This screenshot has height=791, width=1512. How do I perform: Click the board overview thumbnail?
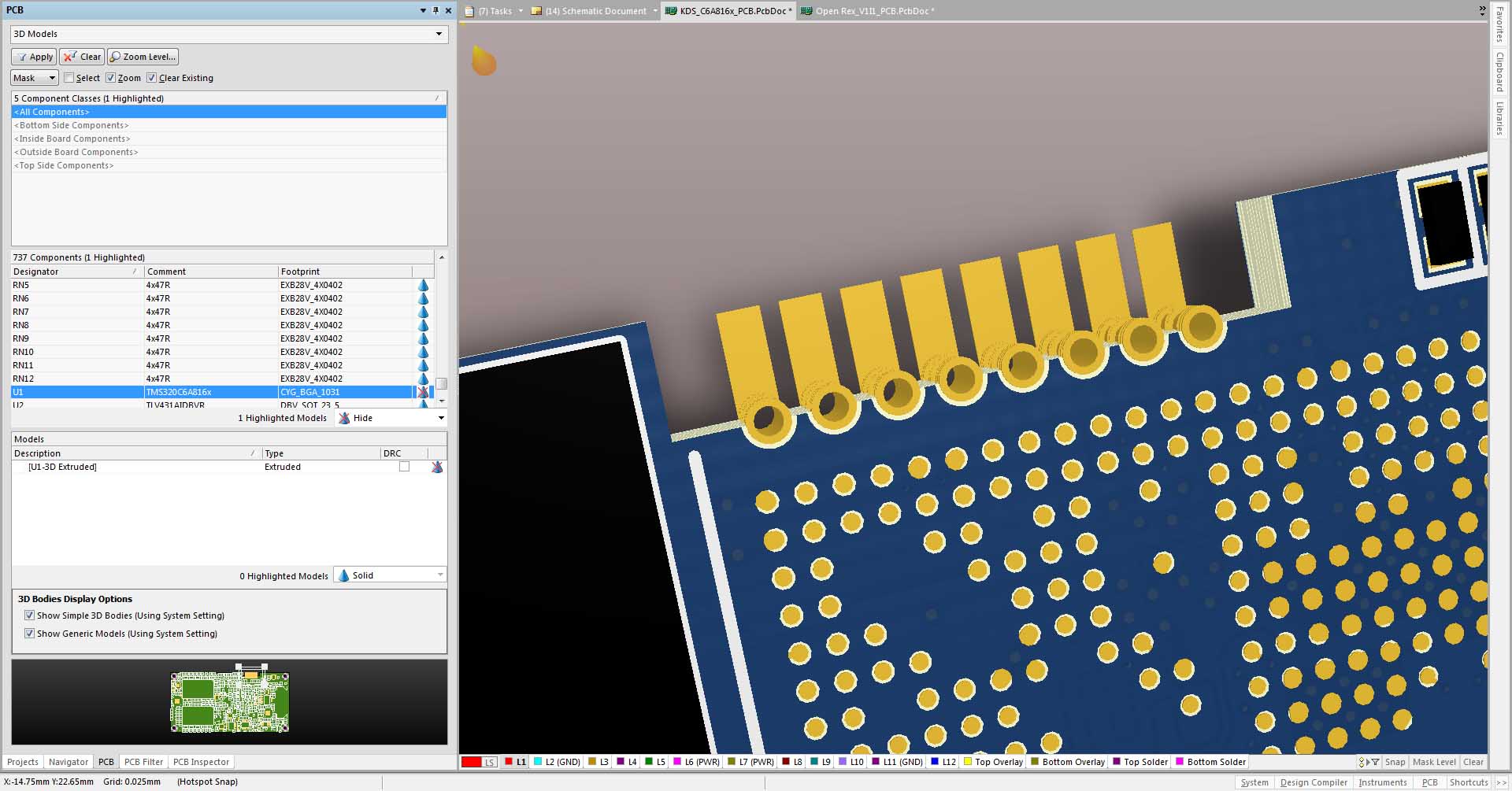[x=229, y=701]
